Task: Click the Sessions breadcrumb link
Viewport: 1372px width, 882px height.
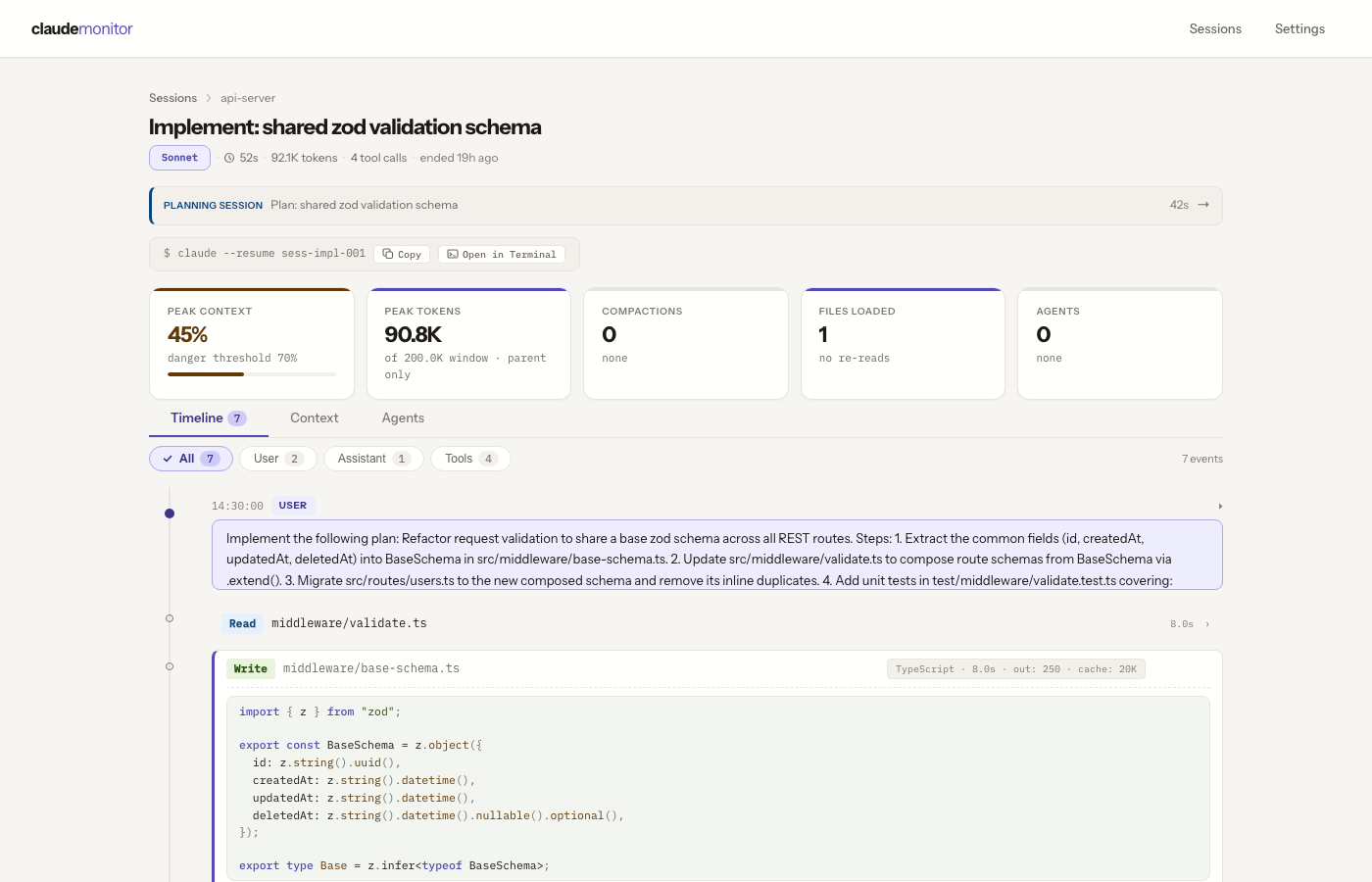Action: click(x=172, y=98)
